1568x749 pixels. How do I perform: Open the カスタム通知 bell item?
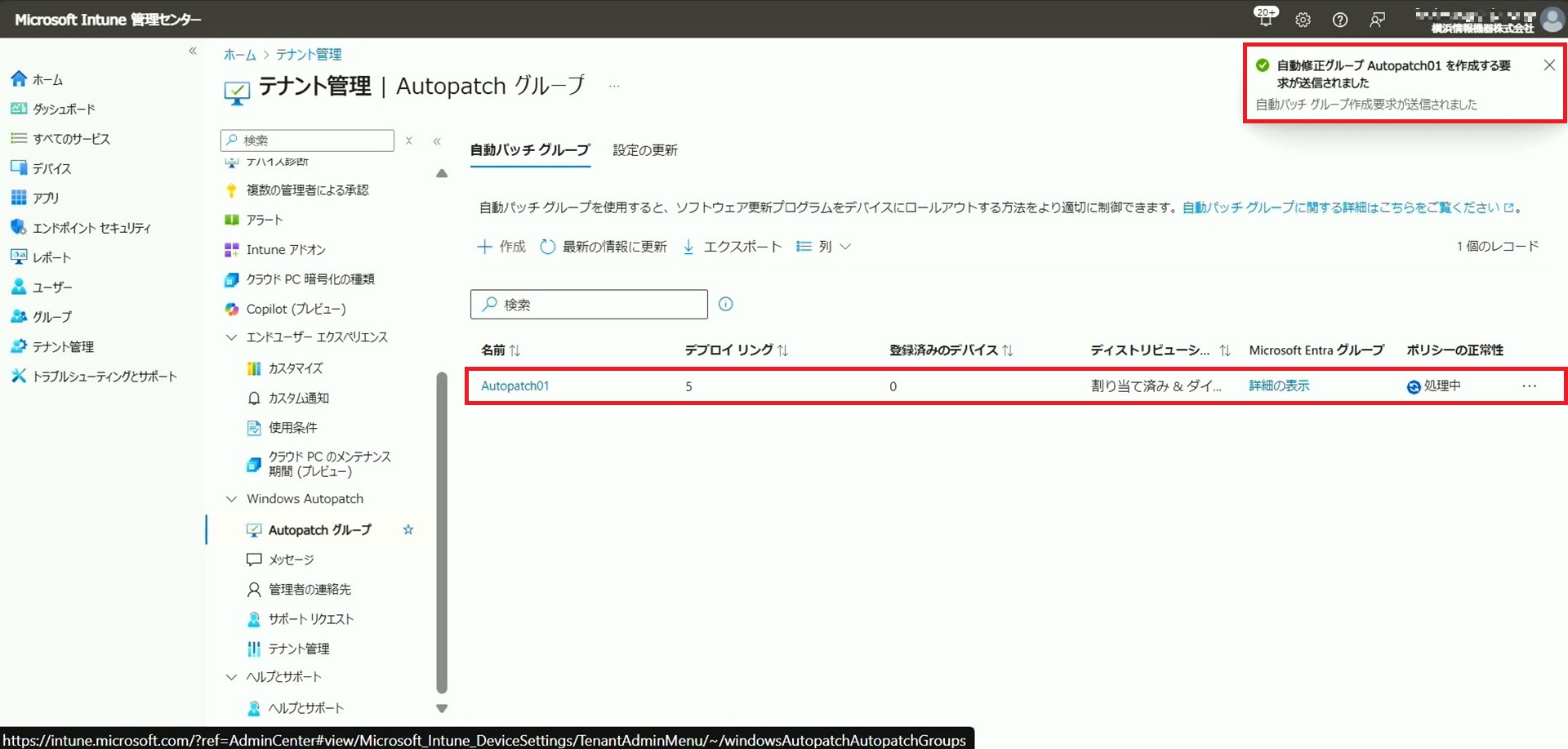pos(298,398)
